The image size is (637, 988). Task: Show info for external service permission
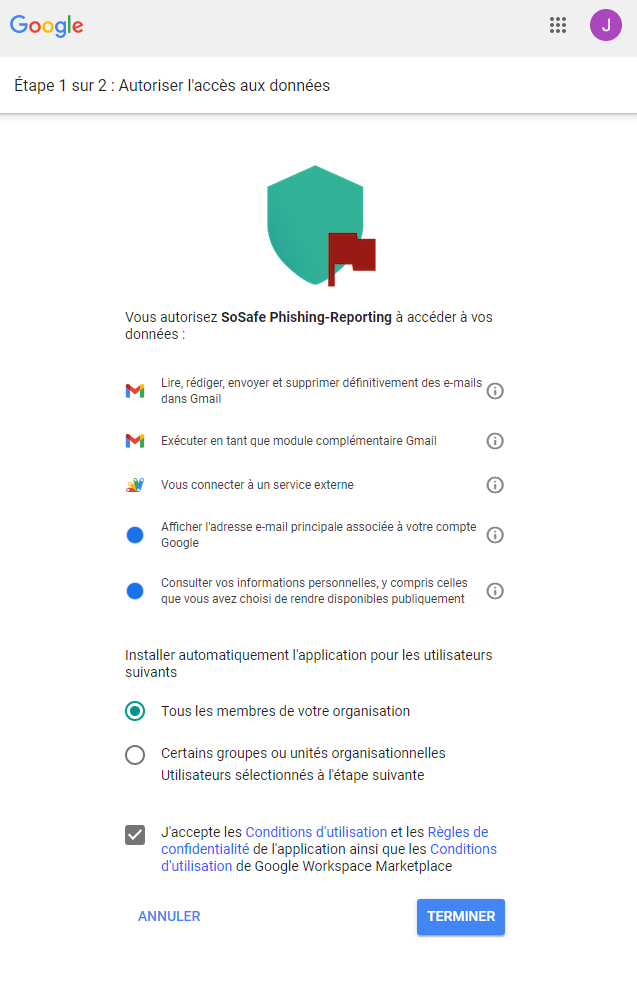click(495, 485)
